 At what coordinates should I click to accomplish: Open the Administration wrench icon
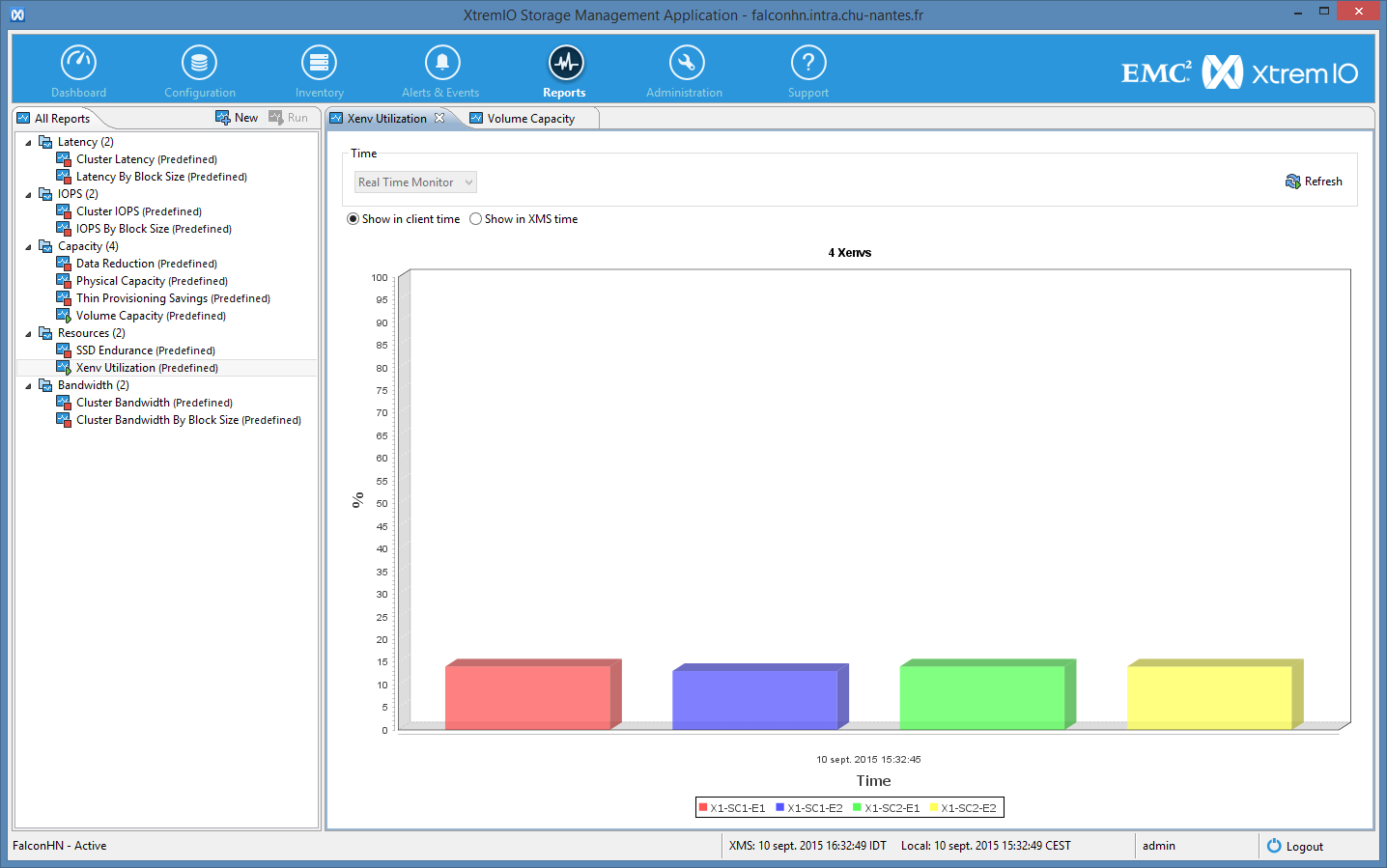coord(686,63)
